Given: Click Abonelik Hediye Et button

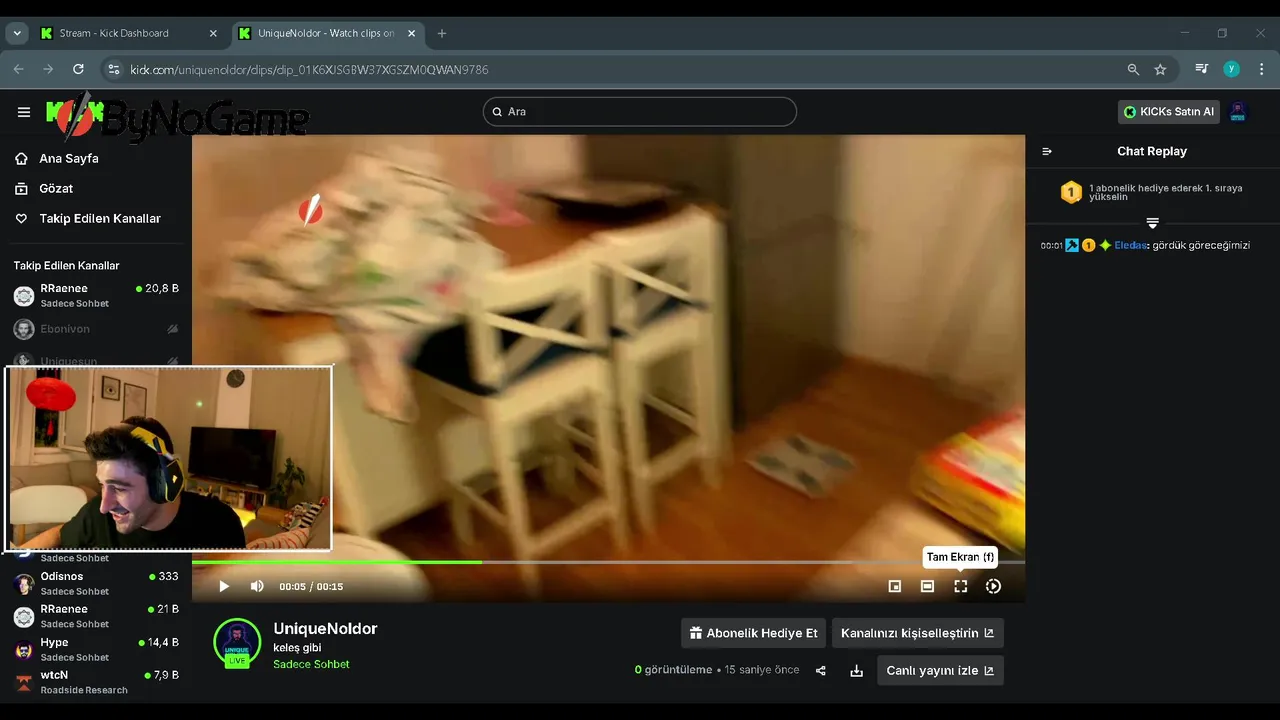Looking at the screenshot, I should 753,633.
